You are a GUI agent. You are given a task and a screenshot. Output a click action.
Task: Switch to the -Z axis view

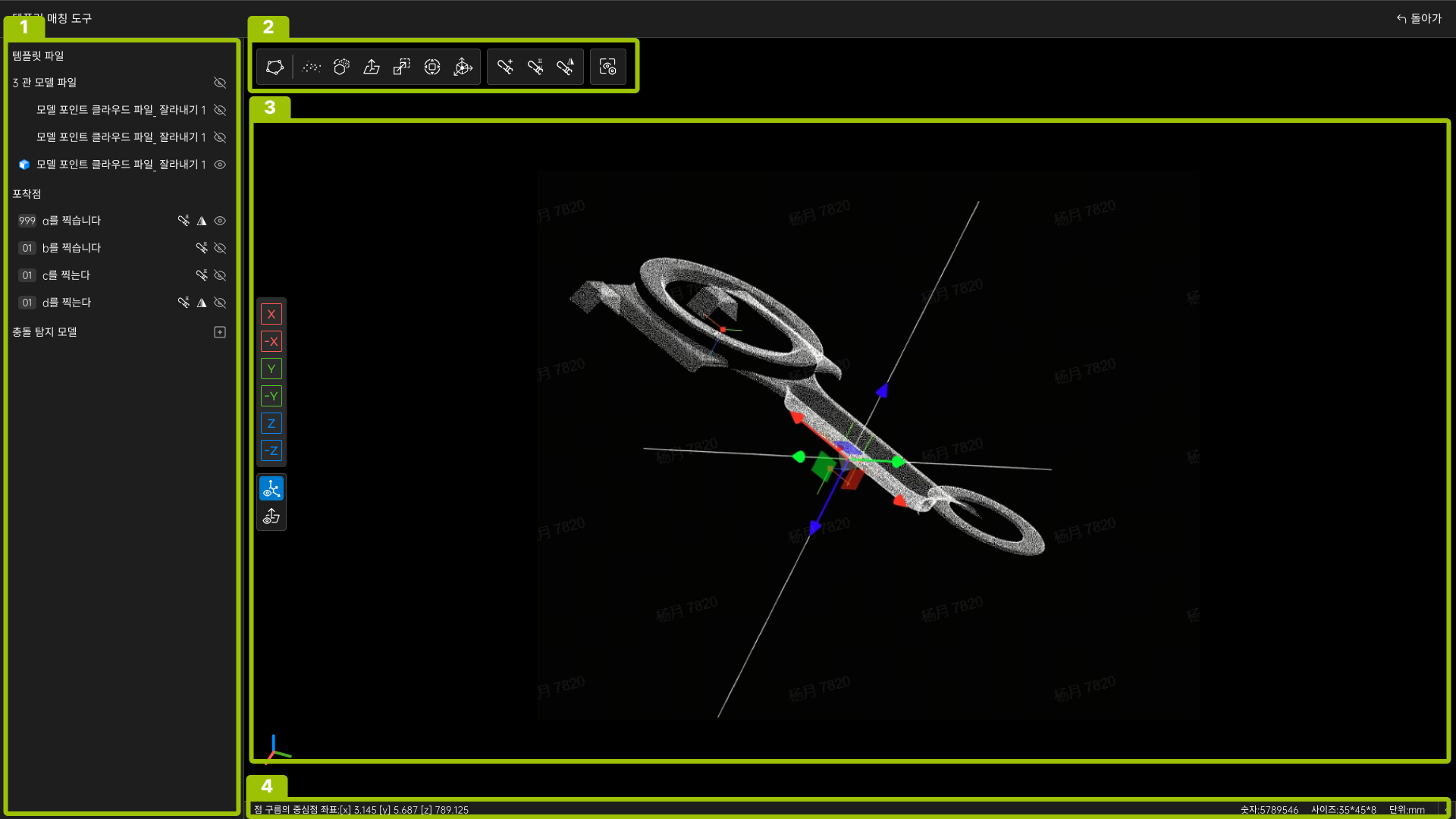tap(271, 450)
